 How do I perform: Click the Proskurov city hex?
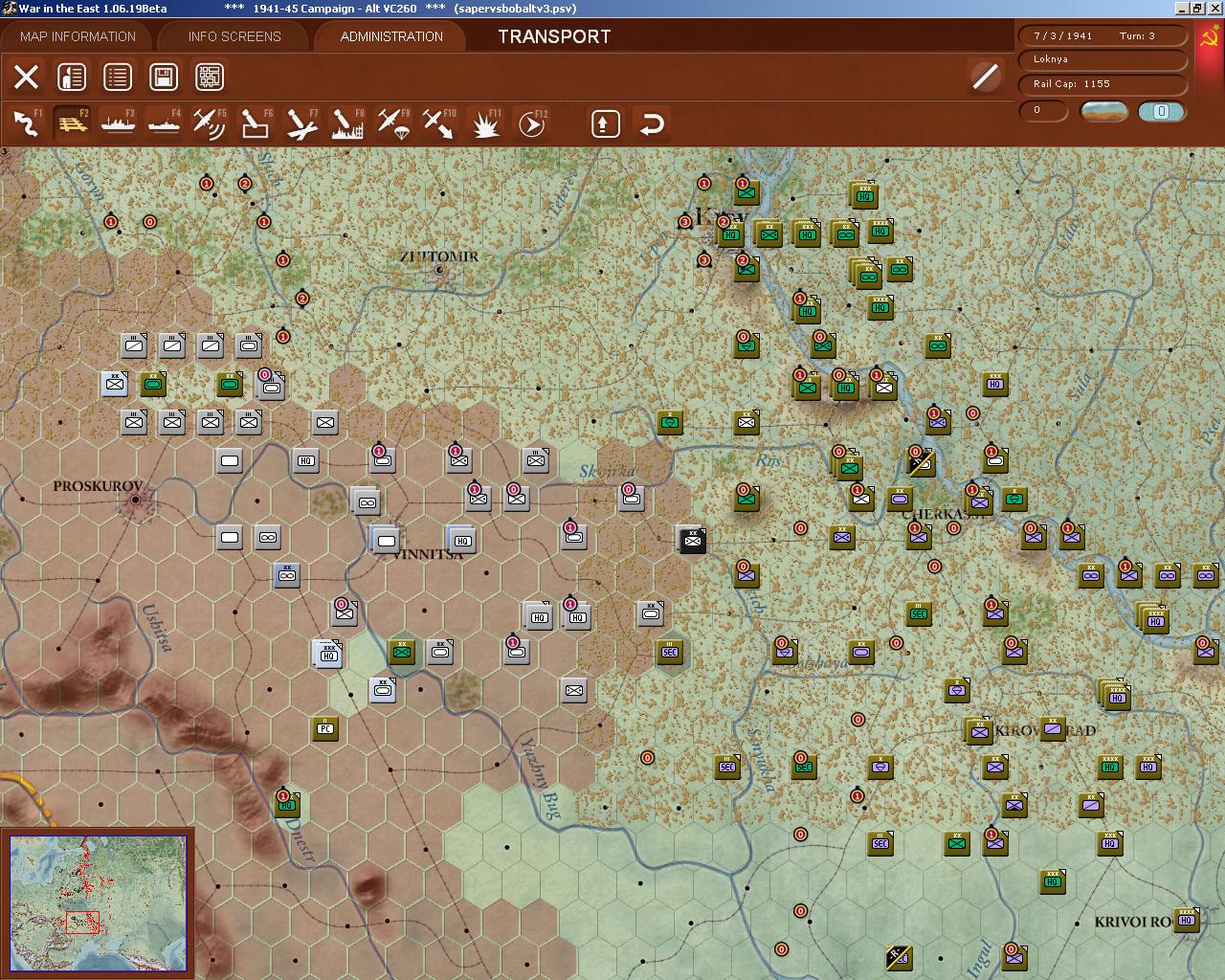(x=136, y=499)
